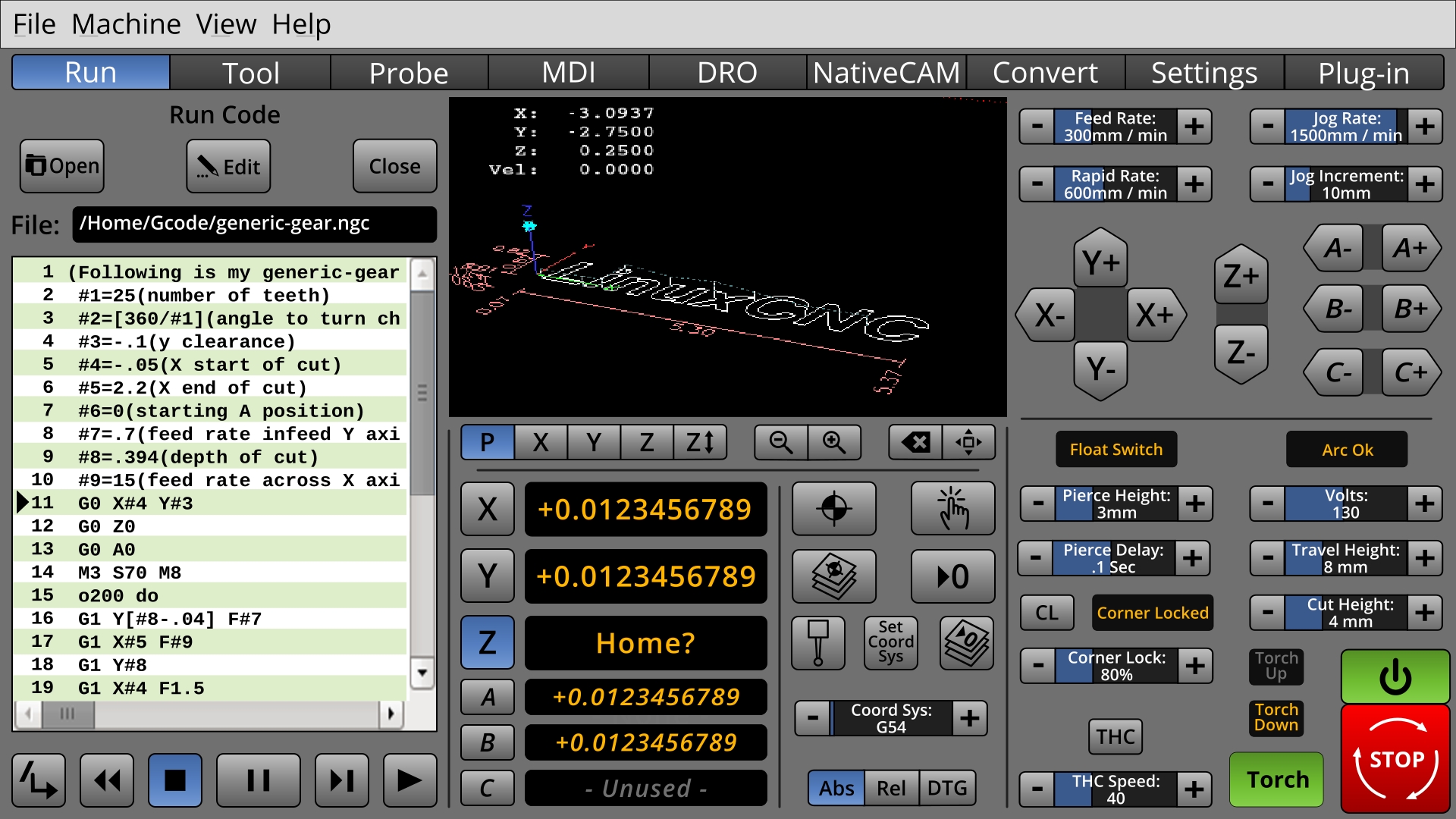
Task: Increase the Rapid Rate override
Action: tap(1194, 184)
